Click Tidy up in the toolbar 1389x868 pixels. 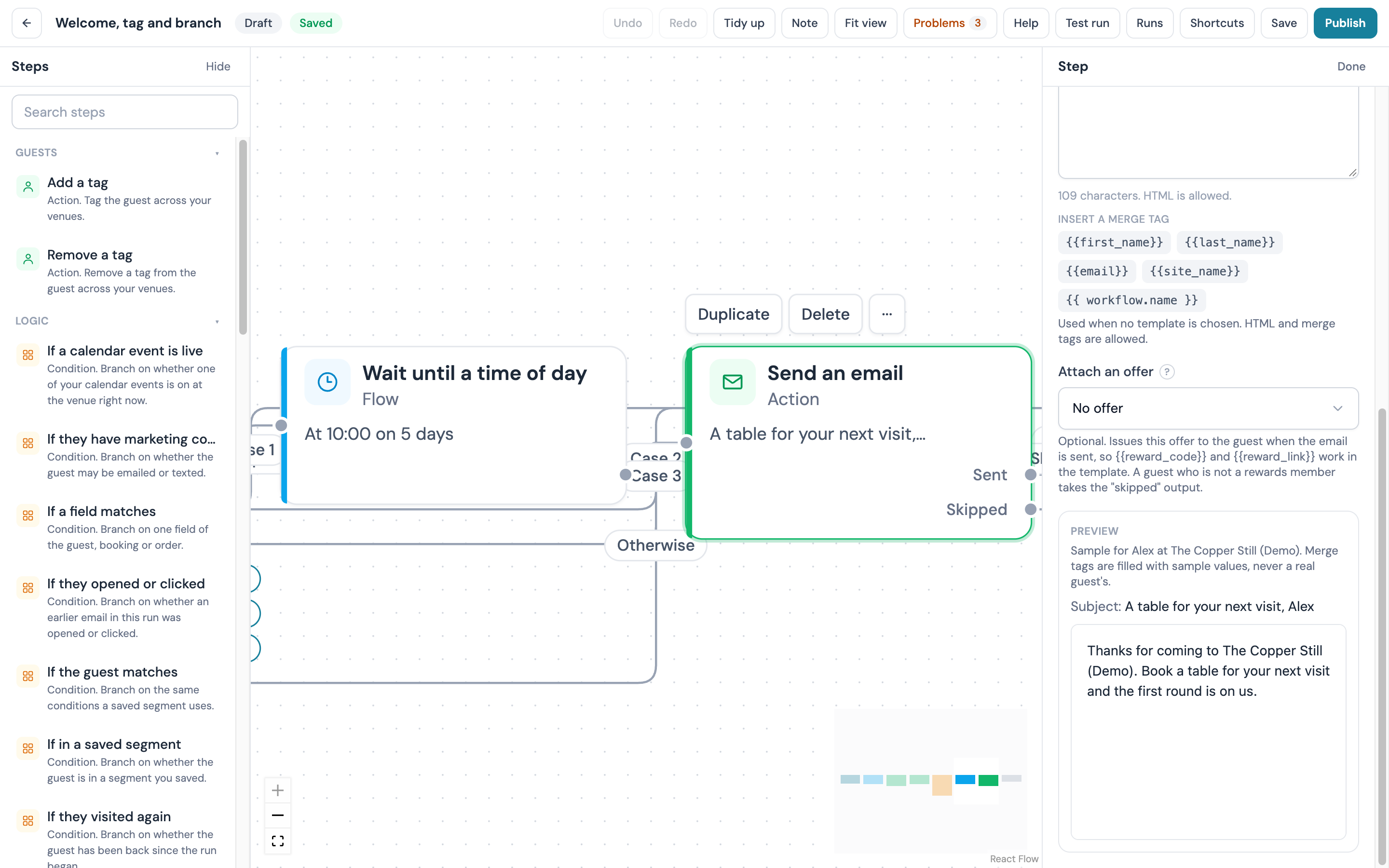coord(744,23)
